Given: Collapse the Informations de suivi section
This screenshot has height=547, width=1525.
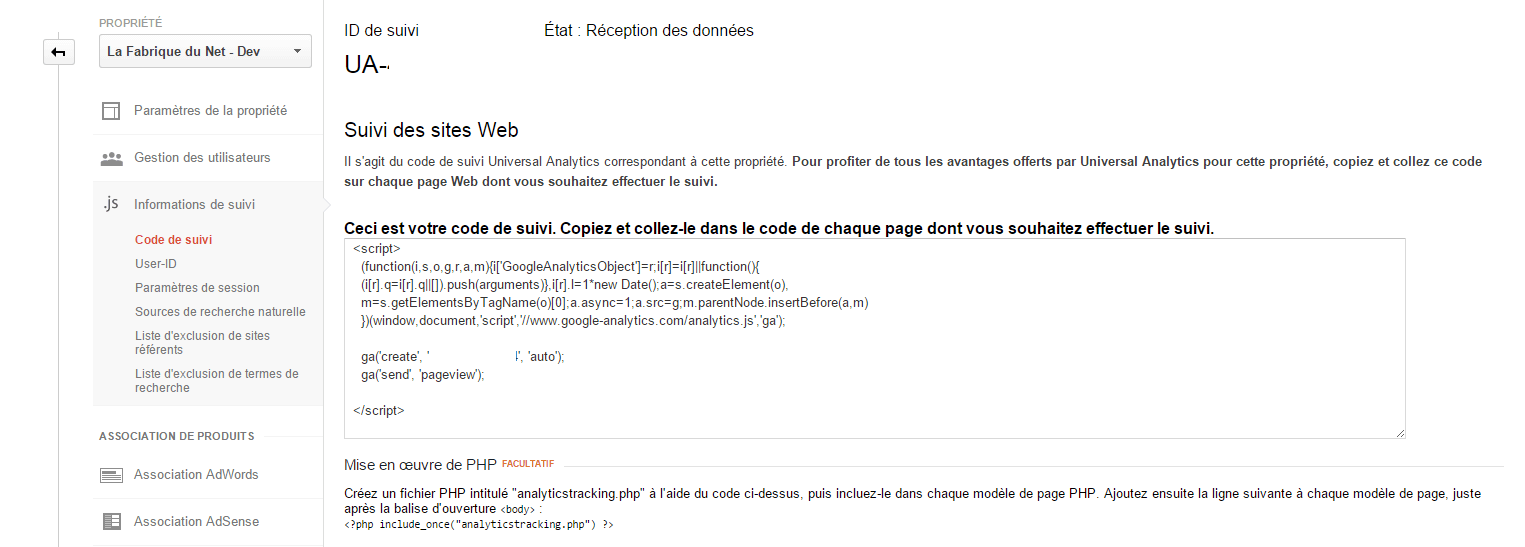Looking at the screenshot, I should [x=194, y=204].
